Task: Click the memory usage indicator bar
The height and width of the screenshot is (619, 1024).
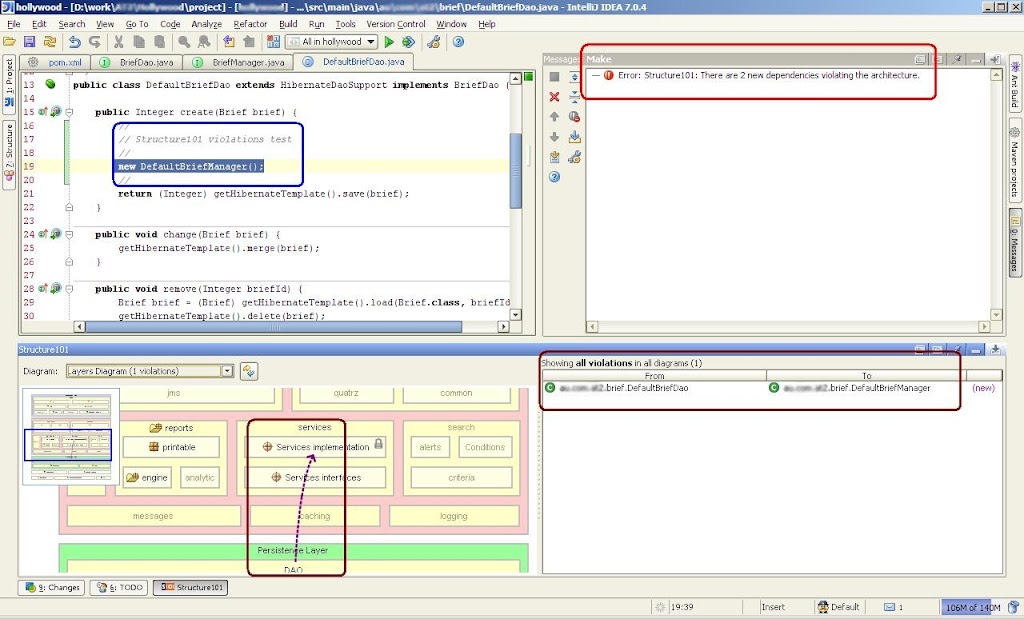Action: point(971,607)
